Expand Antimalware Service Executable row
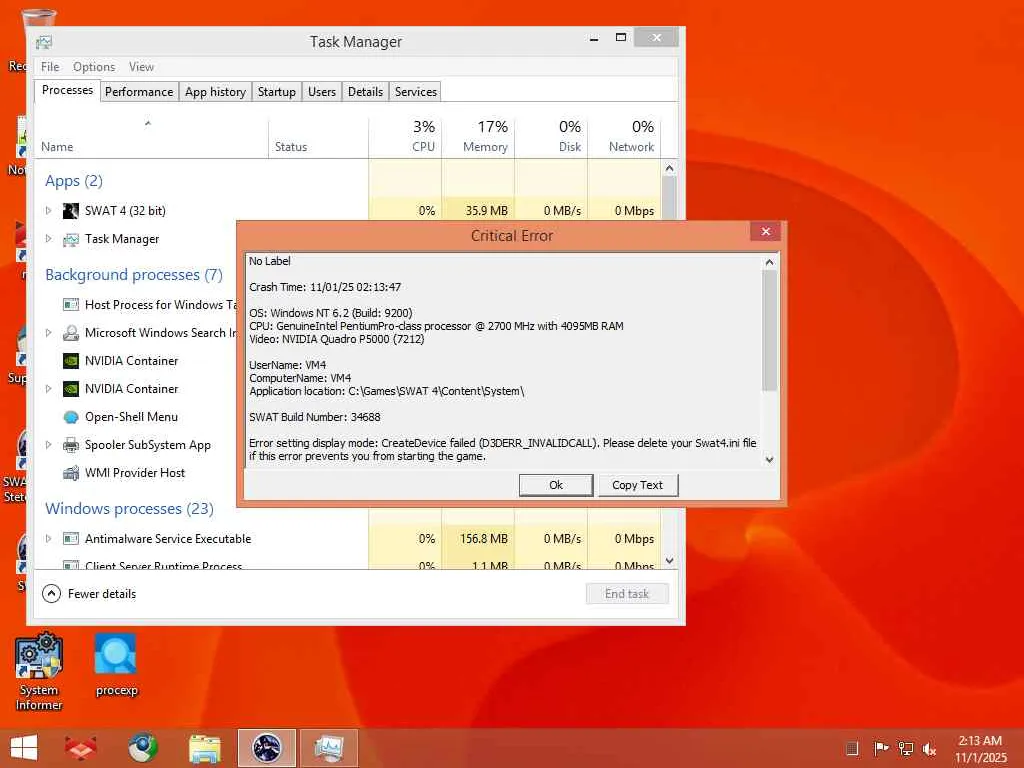 tap(48, 539)
